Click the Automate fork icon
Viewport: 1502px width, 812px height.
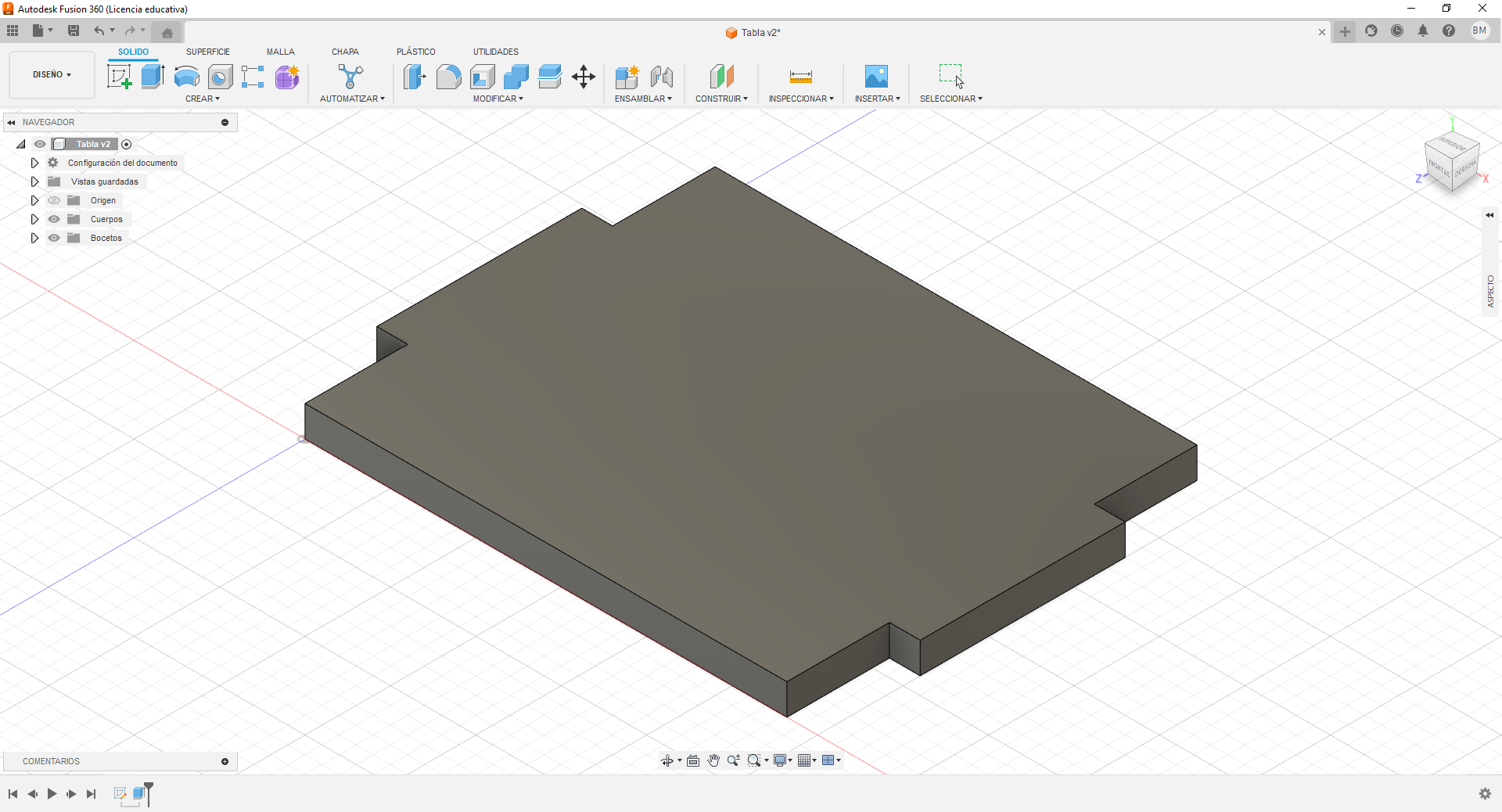pyautogui.click(x=351, y=77)
